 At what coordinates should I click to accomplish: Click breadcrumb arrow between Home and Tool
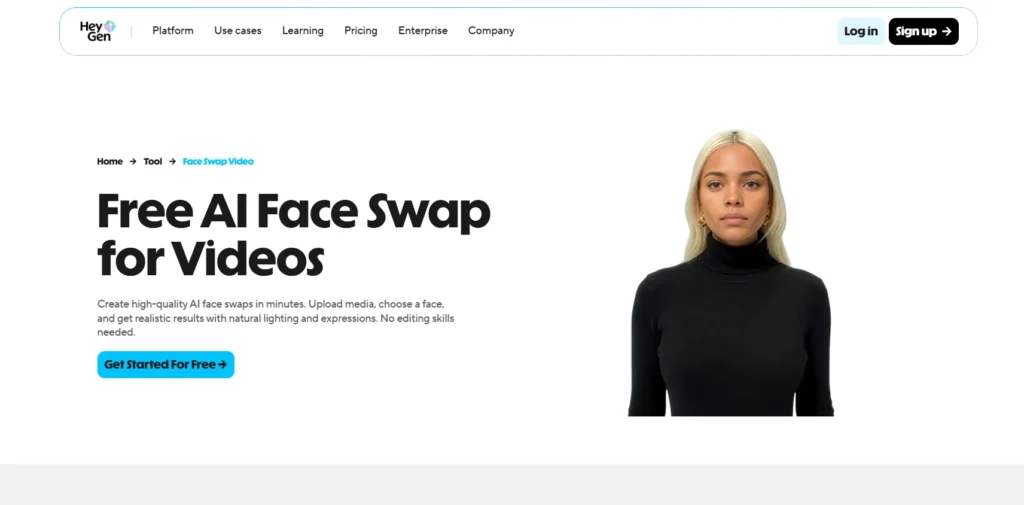click(x=133, y=161)
